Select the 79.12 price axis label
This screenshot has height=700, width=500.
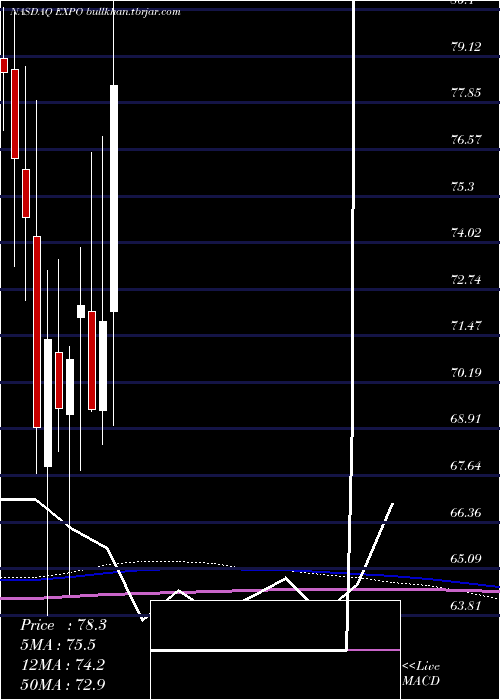pos(467,46)
